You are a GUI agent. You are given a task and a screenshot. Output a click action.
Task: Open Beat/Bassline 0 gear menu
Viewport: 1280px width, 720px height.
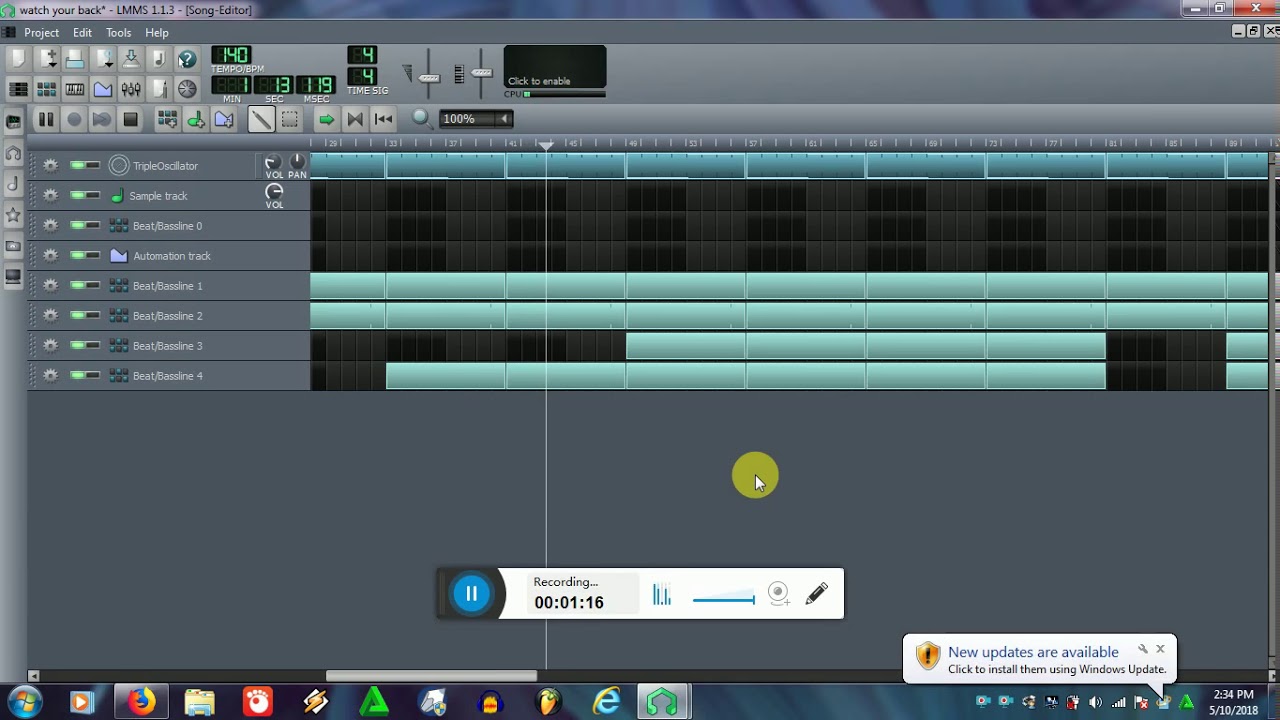click(x=50, y=226)
